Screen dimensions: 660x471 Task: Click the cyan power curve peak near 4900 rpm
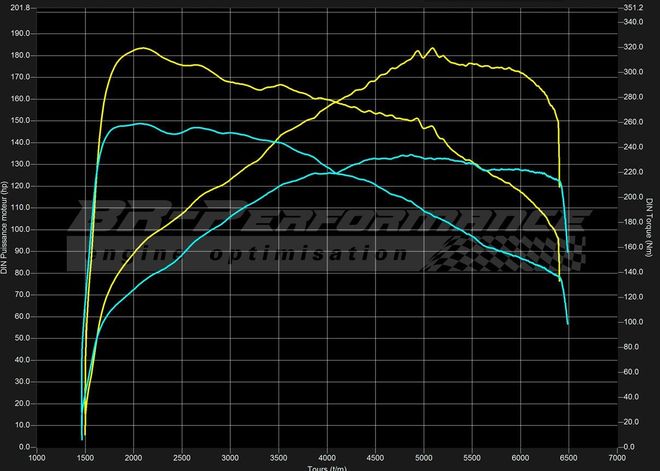(408, 155)
